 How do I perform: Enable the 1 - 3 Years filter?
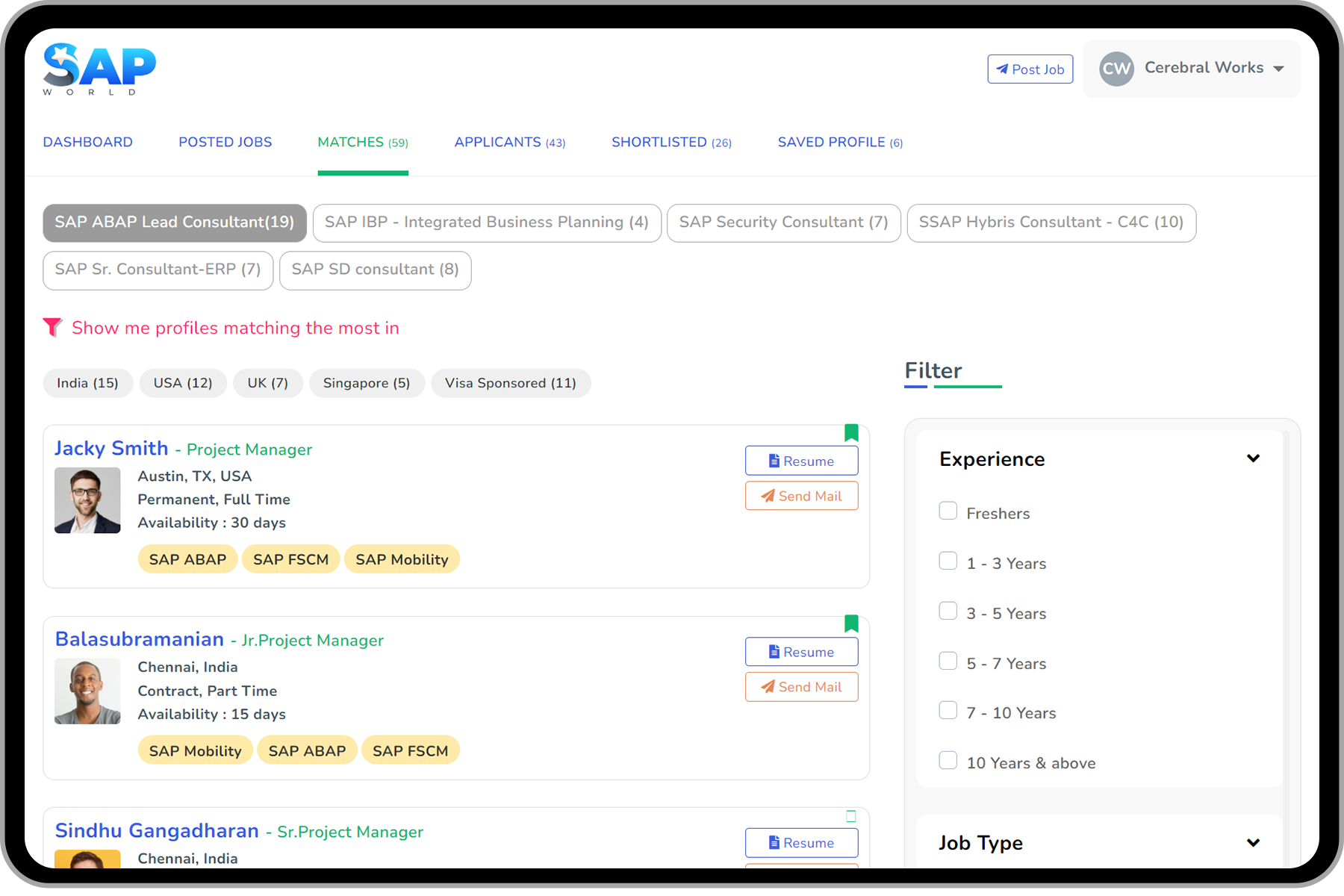pyautogui.click(x=948, y=561)
